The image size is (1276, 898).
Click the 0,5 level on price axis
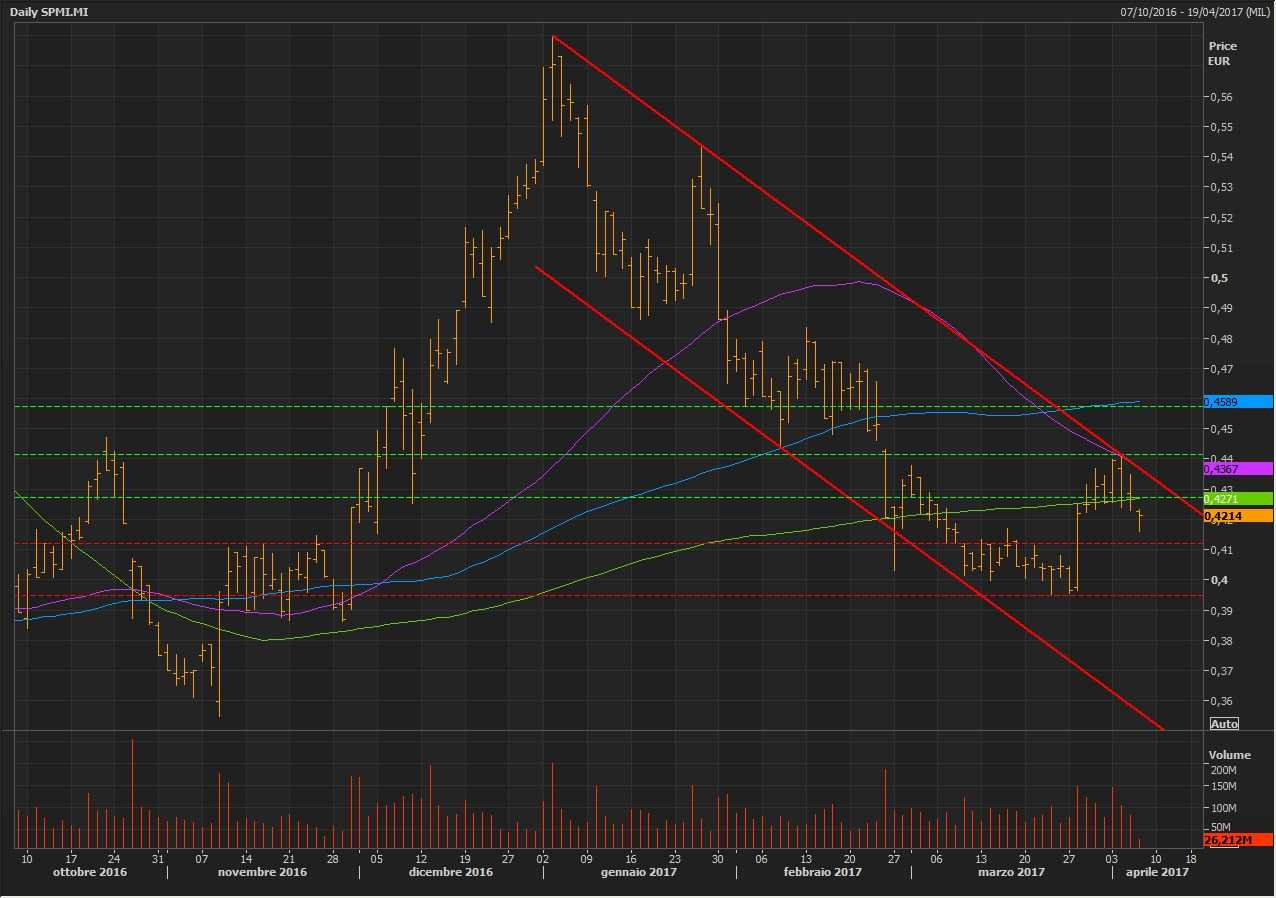point(1220,278)
